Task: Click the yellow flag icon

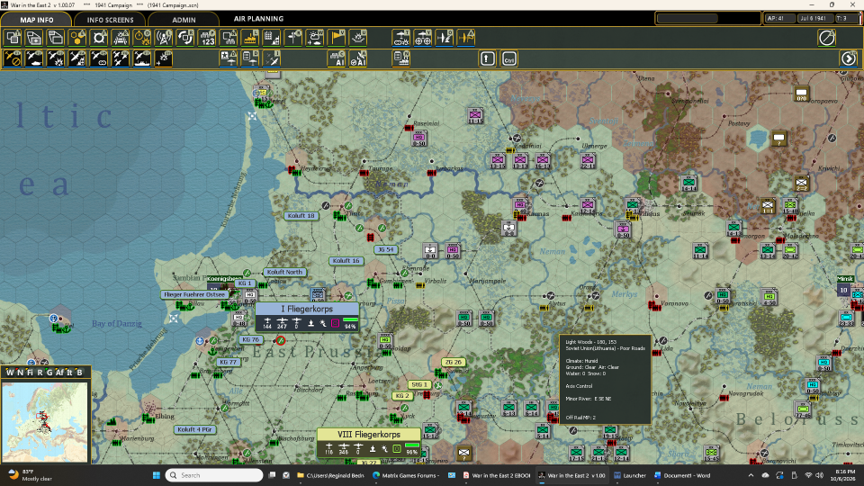Action: point(336,38)
